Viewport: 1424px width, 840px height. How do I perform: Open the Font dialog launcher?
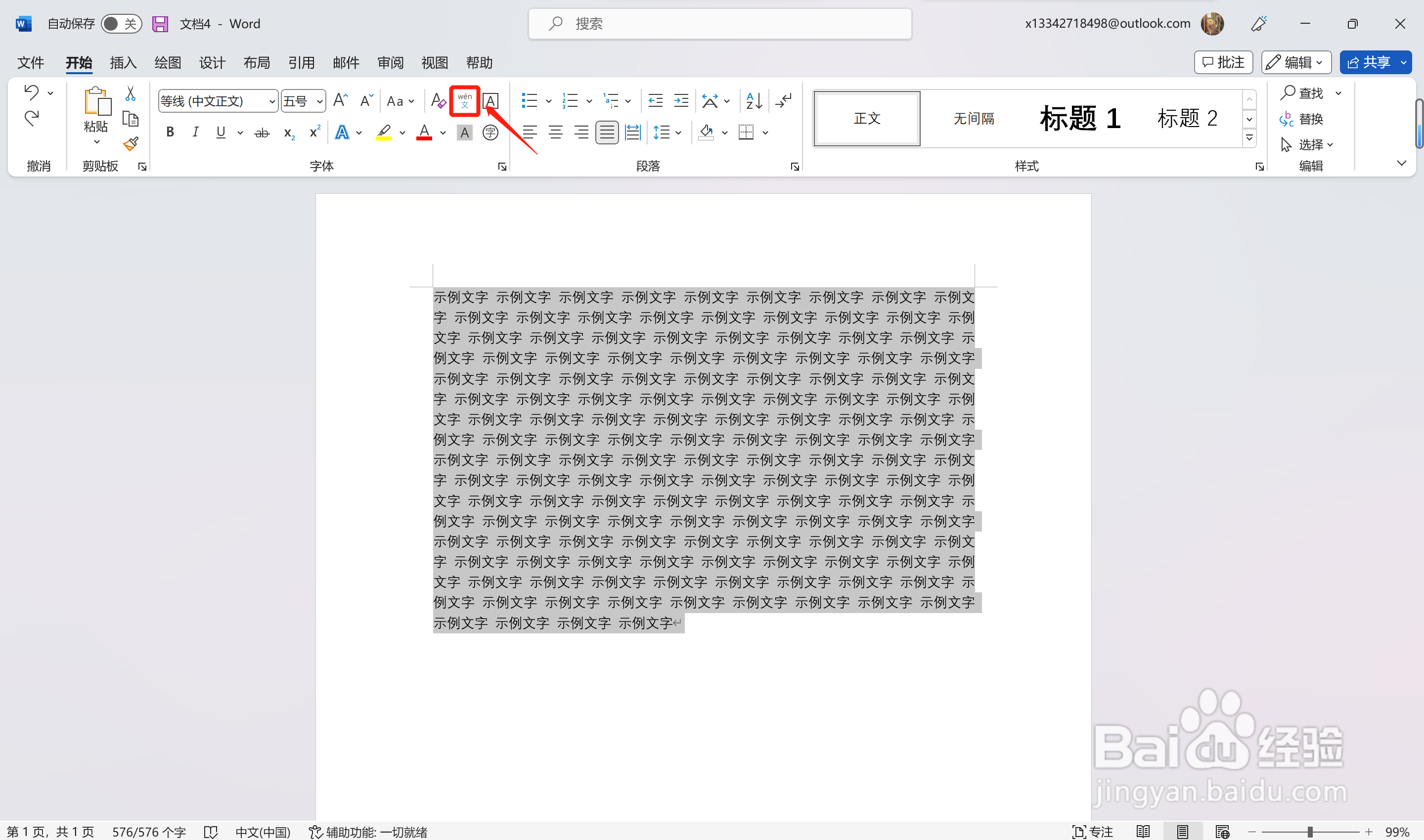coord(502,167)
